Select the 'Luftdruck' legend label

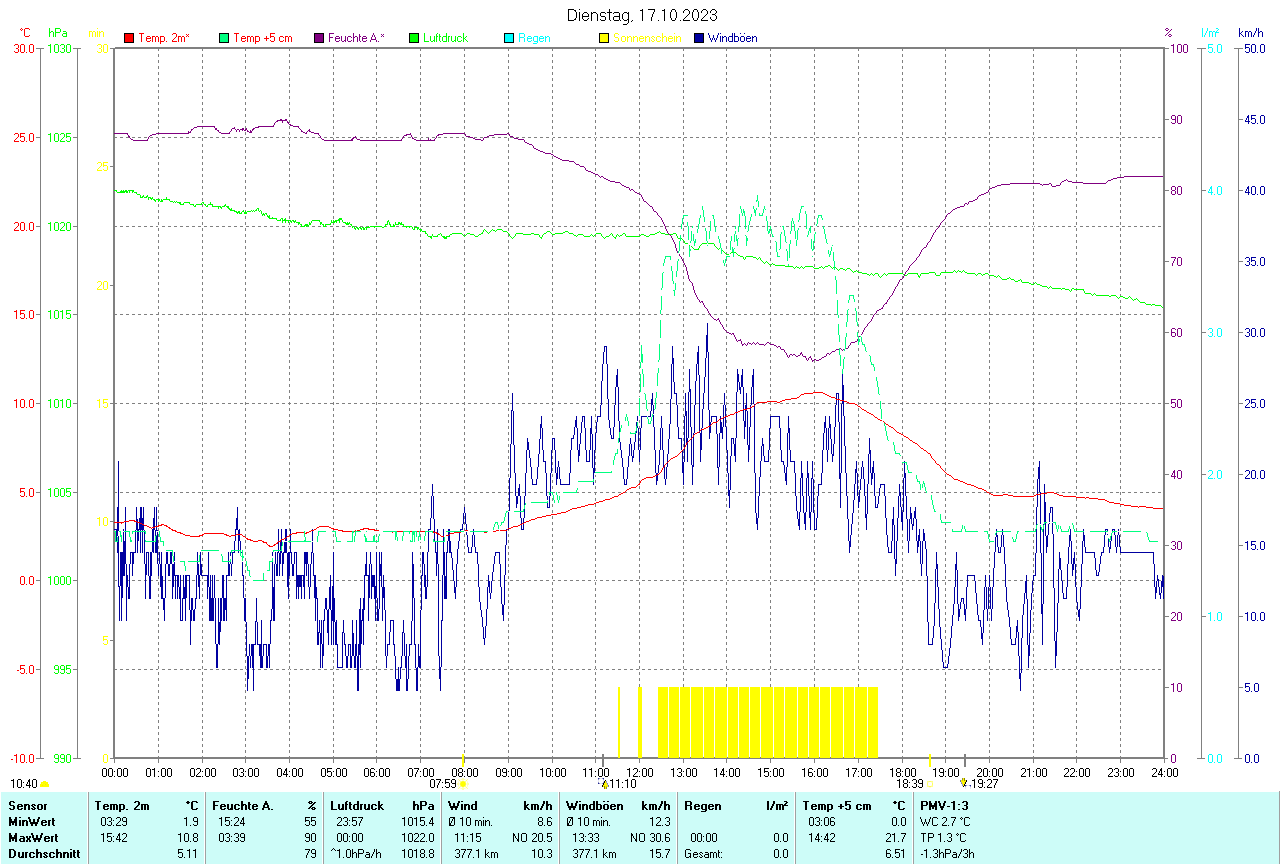(445, 38)
